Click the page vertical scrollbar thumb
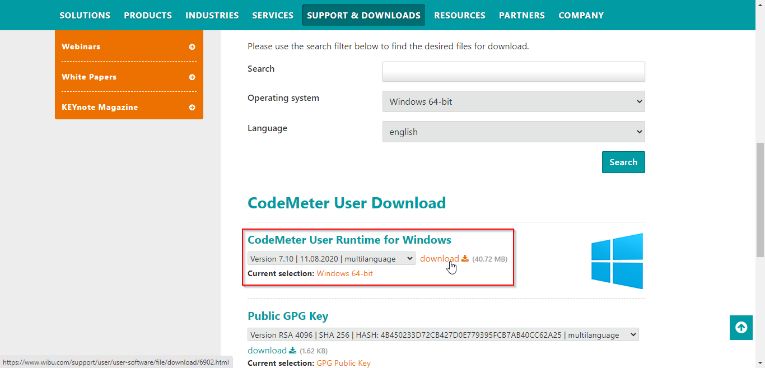Image resolution: width=765 pixels, height=368 pixels. point(760,199)
